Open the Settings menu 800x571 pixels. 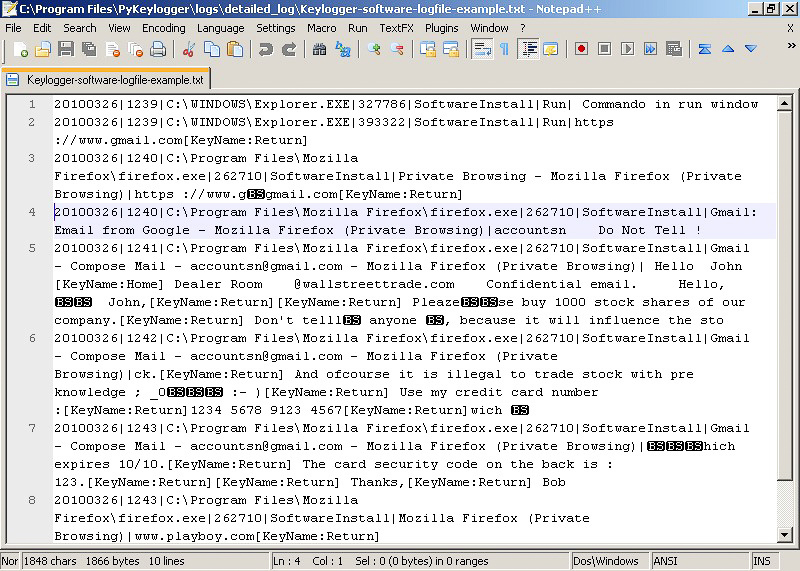point(276,28)
